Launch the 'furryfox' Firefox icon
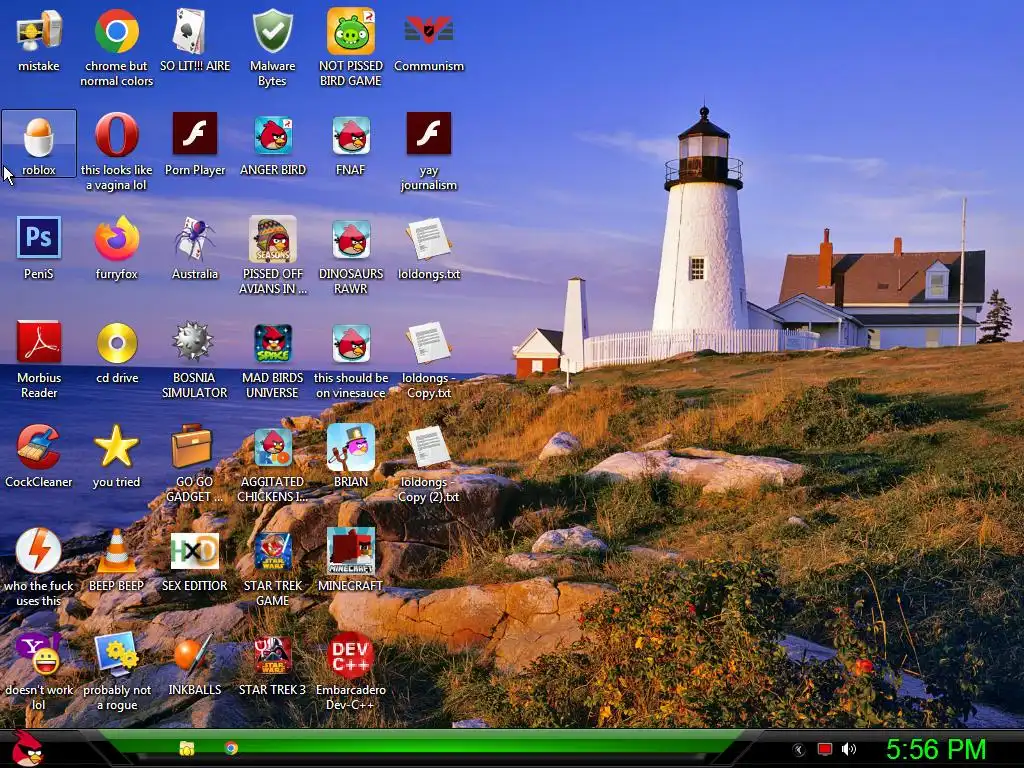Screen dimensions: 1024x768 [116, 238]
